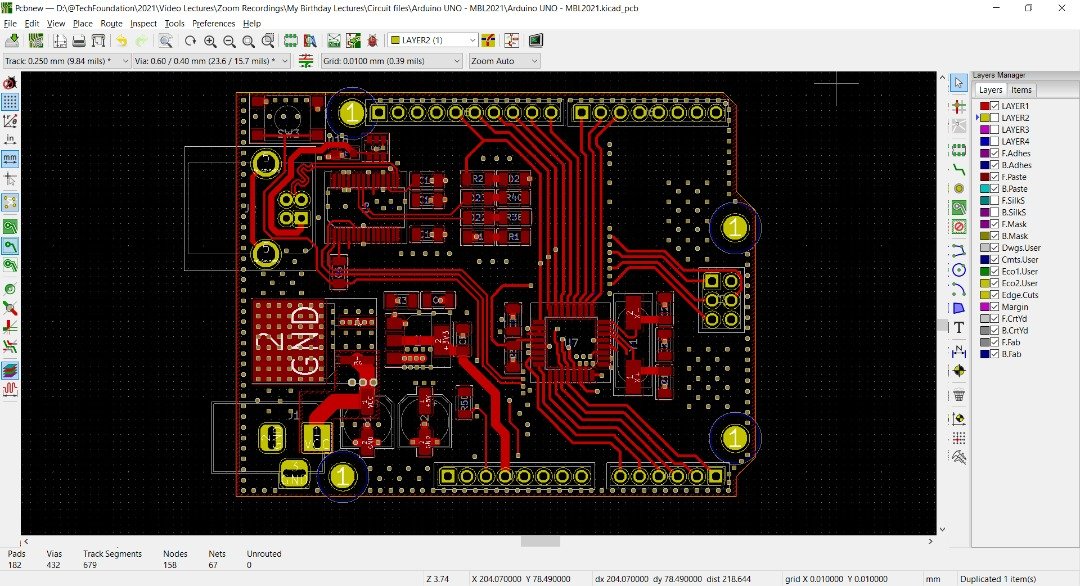Screen dimensions: 1080x586
Task: Open the Via size dropdown
Action: (211, 61)
